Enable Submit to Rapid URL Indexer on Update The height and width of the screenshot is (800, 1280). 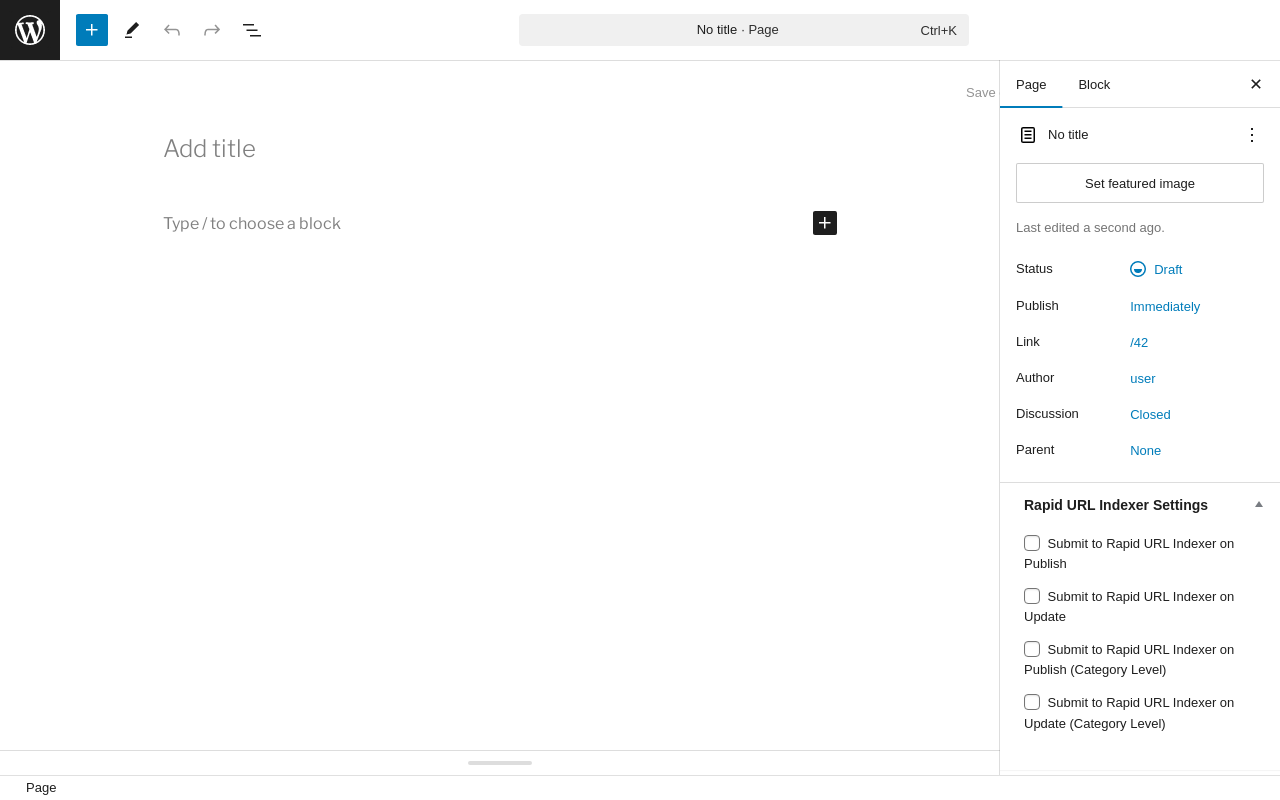[x=1032, y=596]
